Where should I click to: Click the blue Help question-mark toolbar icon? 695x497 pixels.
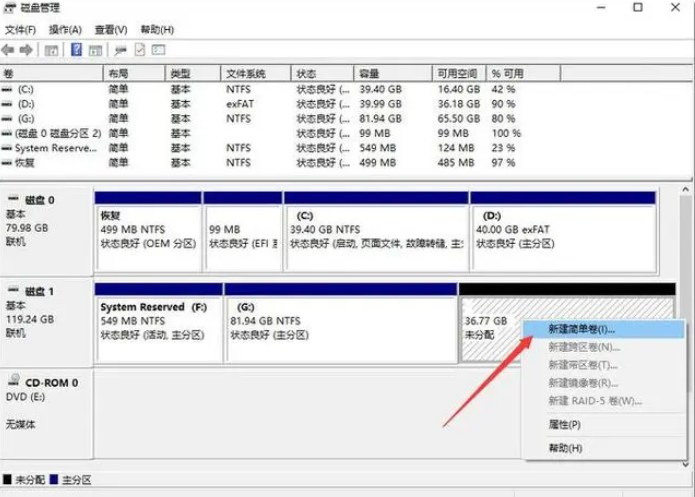76,50
